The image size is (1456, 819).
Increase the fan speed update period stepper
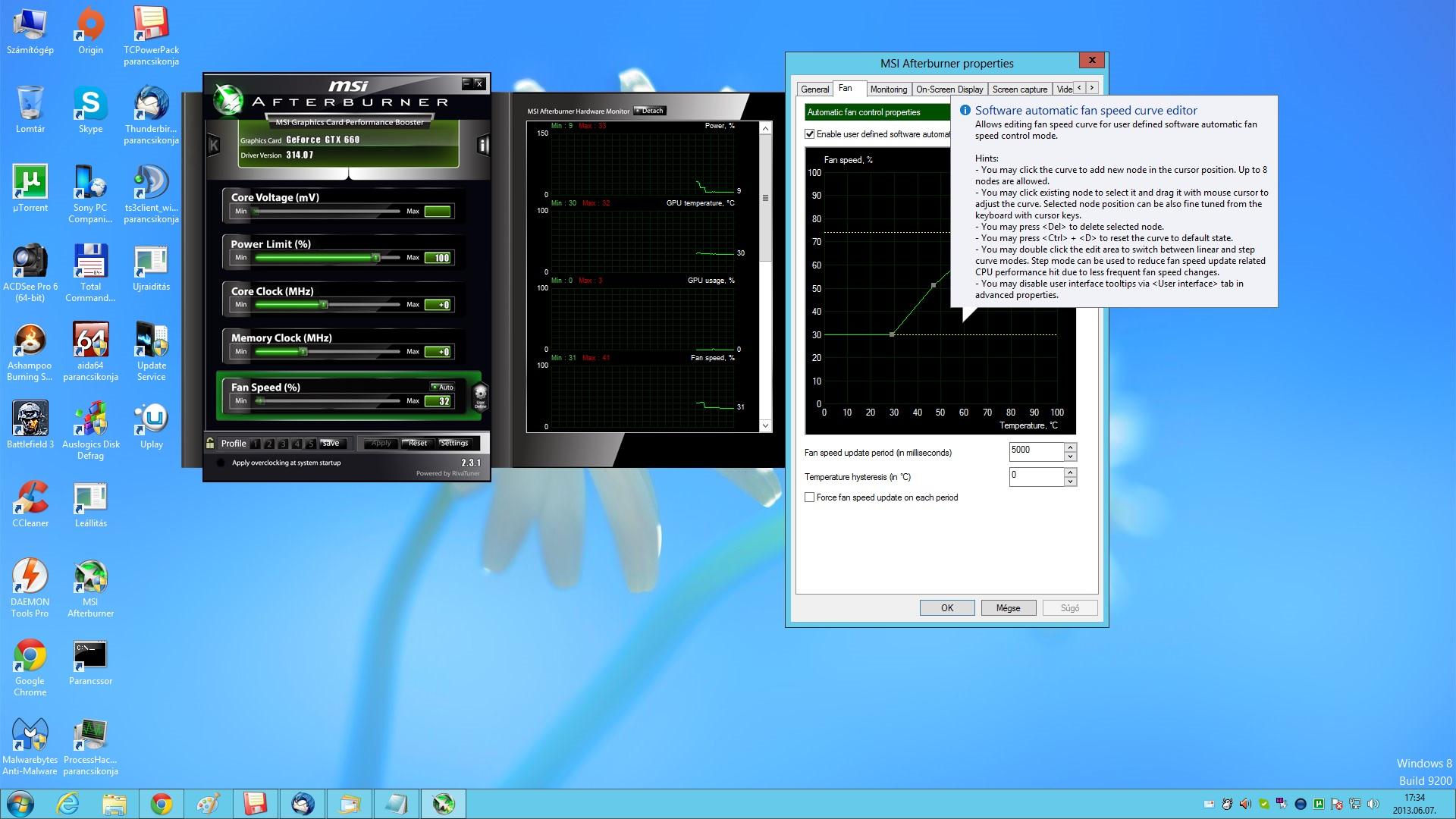[x=1070, y=447]
